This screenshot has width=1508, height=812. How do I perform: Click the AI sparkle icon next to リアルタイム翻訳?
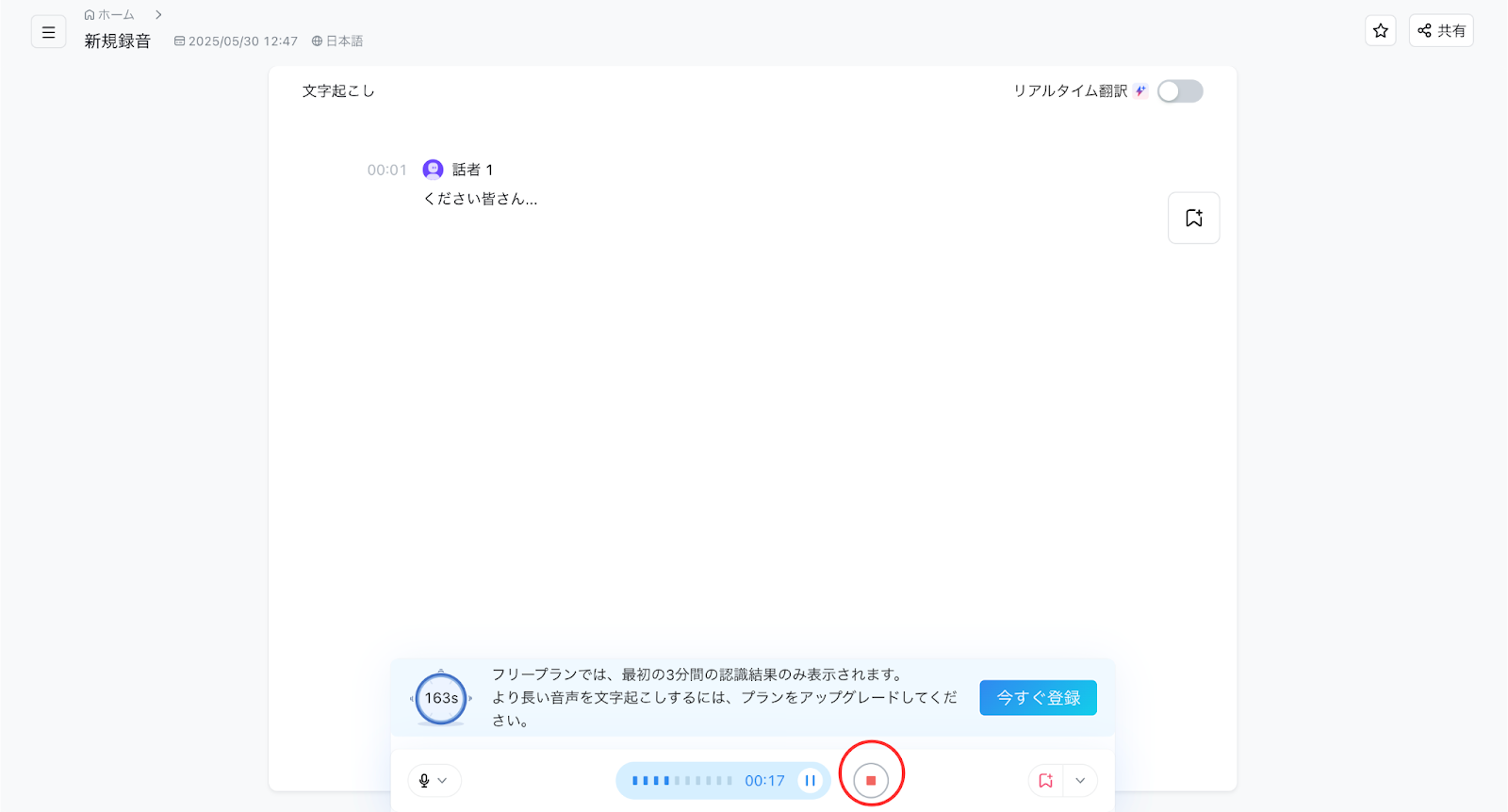1140,91
